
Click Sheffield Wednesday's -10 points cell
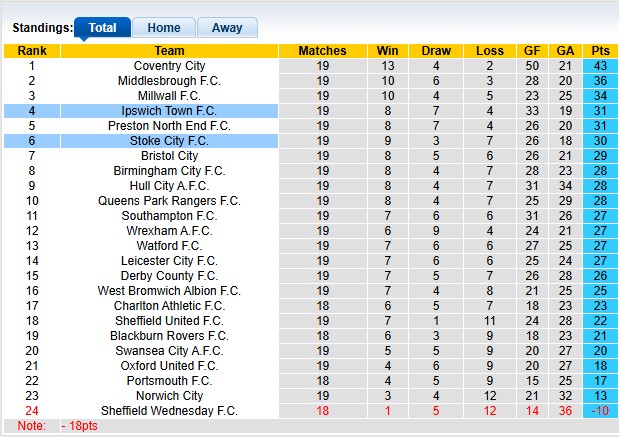(600, 411)
